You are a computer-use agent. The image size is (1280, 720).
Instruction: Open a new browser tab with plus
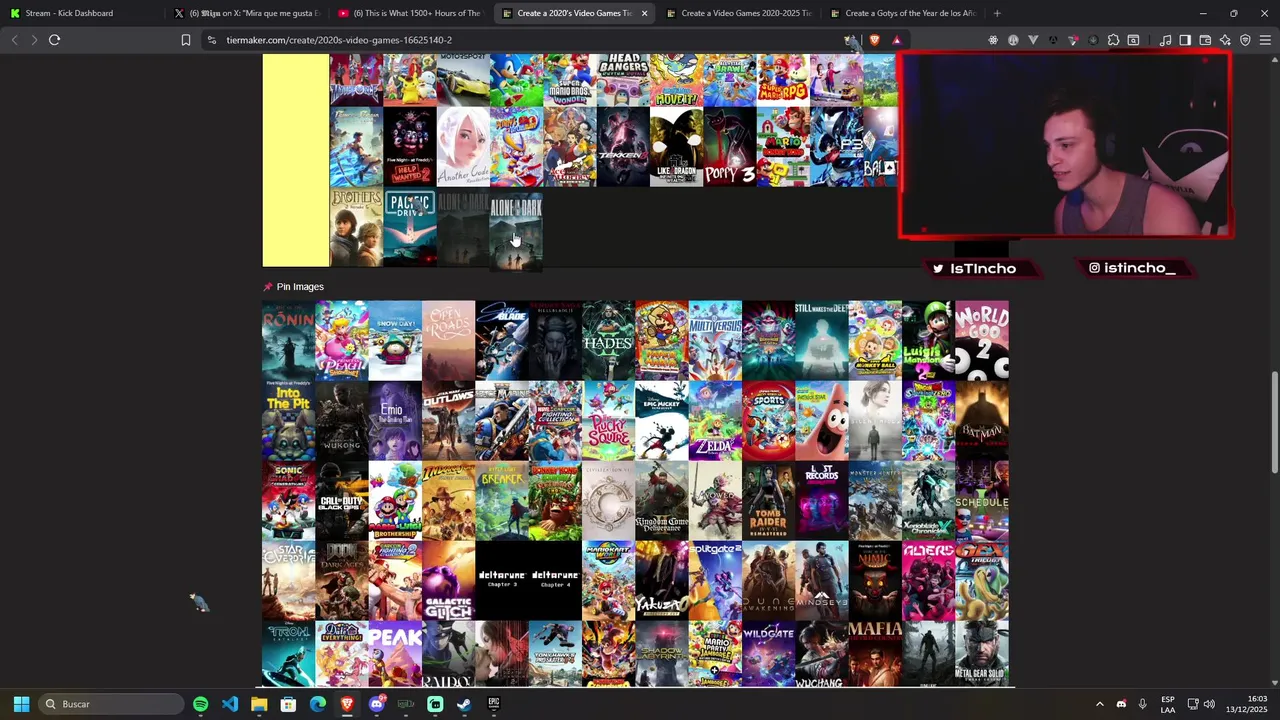coord(997,13)
